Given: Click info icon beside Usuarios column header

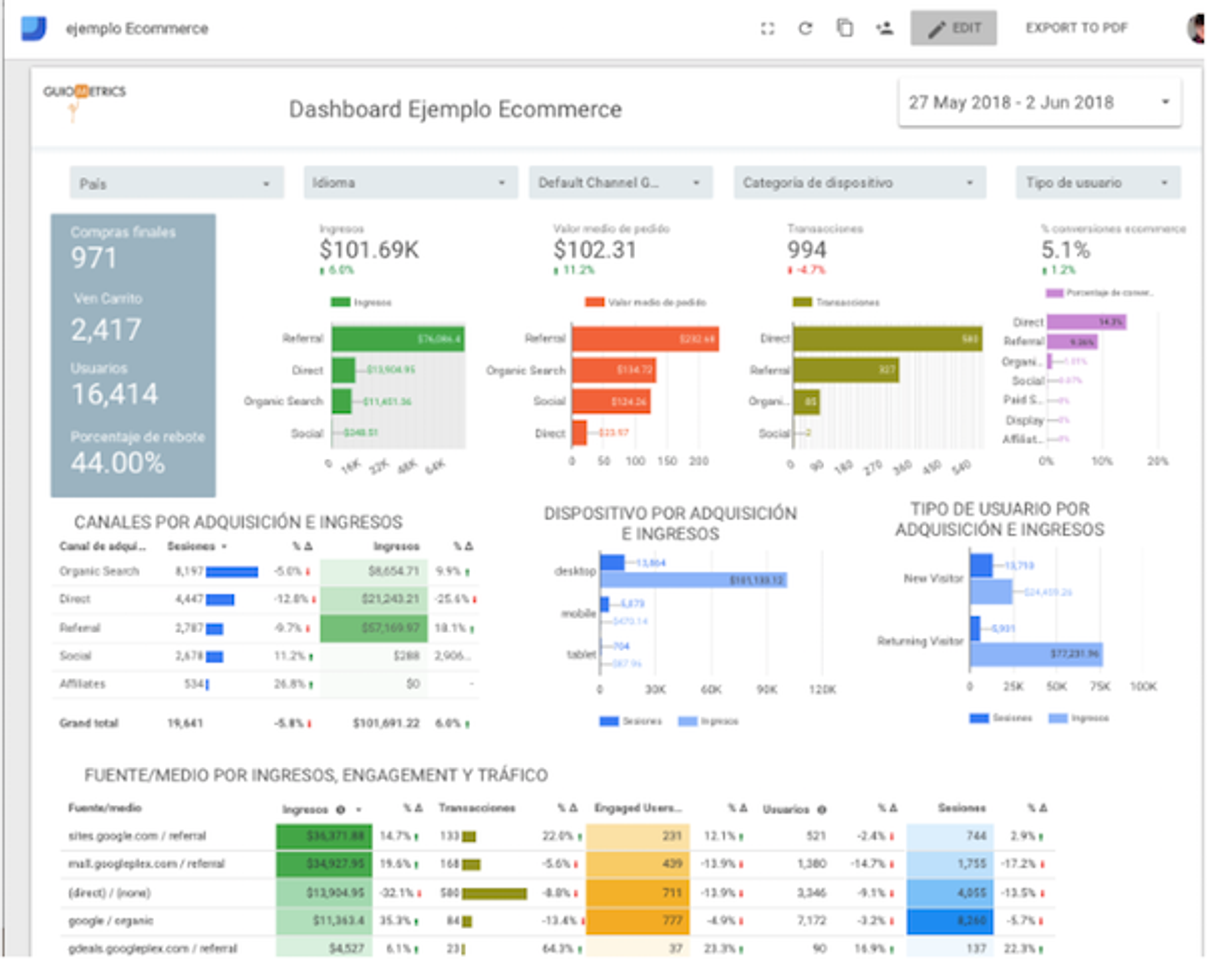Looking at the screenshot, I should pos(822,808).
